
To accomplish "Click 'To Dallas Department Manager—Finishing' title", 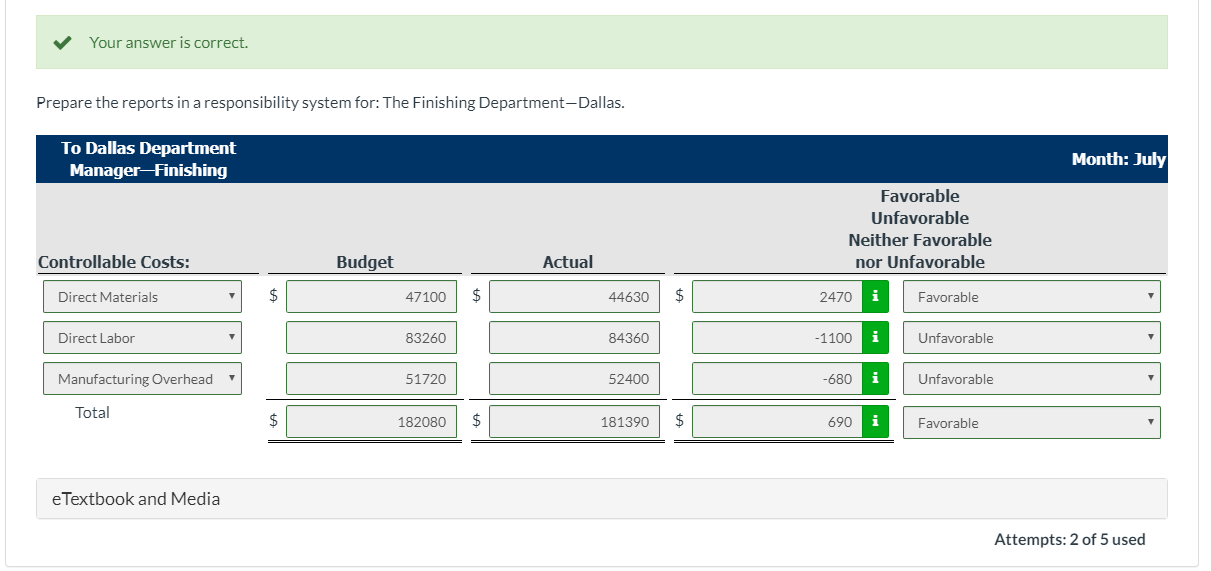I will point(149,159).
